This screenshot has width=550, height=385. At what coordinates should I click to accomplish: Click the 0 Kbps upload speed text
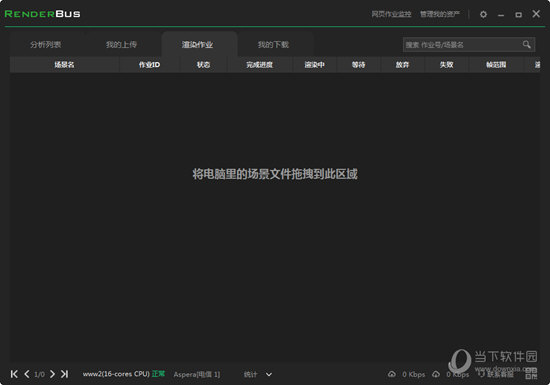[x=414, y=374]
